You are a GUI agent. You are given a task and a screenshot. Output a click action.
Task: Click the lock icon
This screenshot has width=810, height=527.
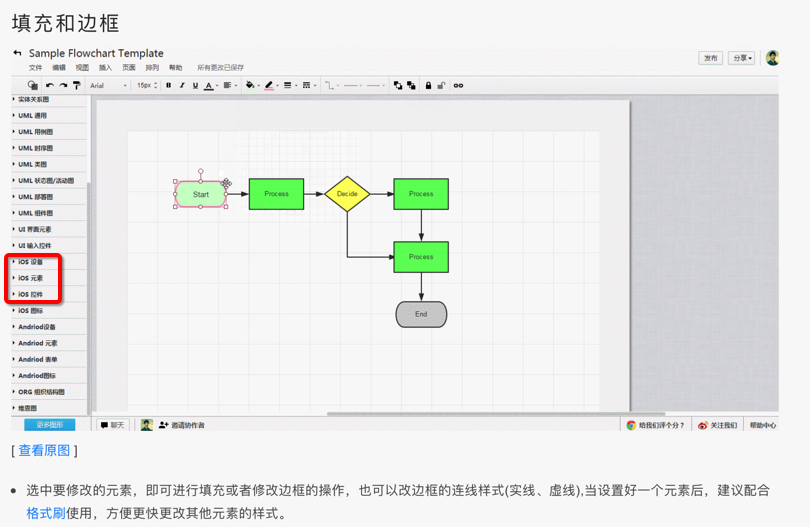coord(428,85)
